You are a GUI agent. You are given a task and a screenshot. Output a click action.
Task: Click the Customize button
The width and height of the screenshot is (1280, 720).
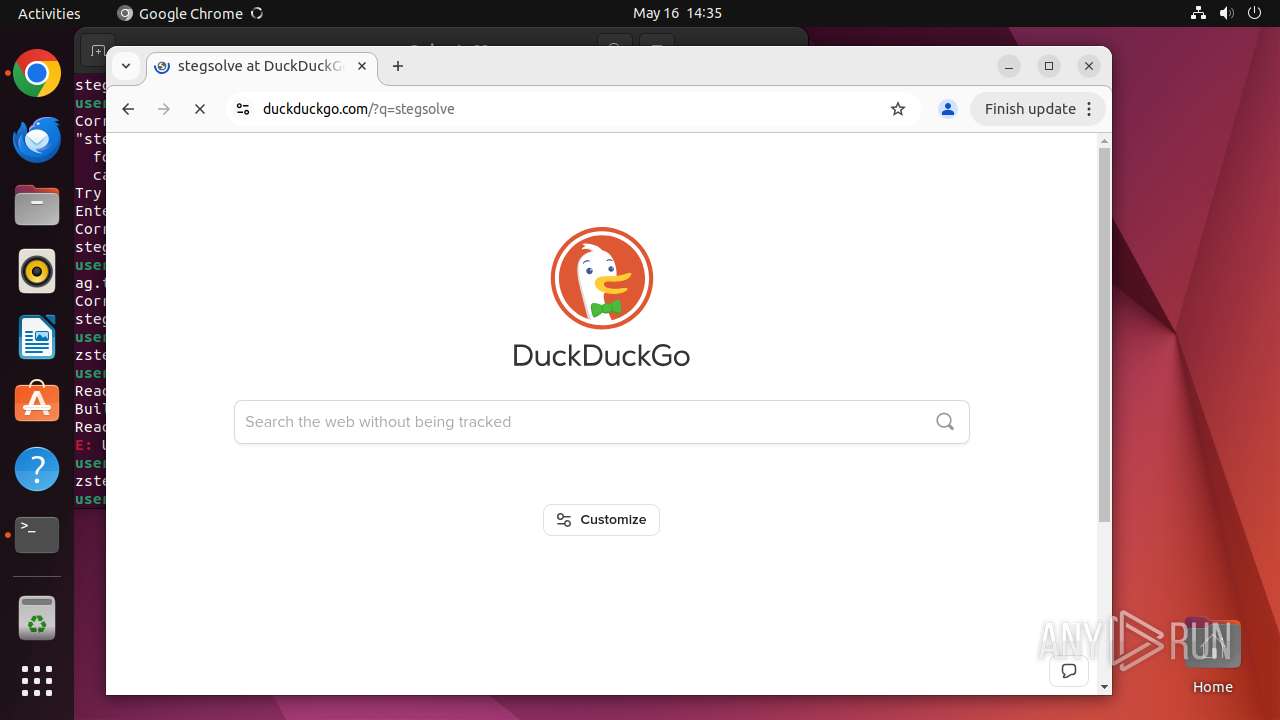pyautogui.click(x=601, y=520)
